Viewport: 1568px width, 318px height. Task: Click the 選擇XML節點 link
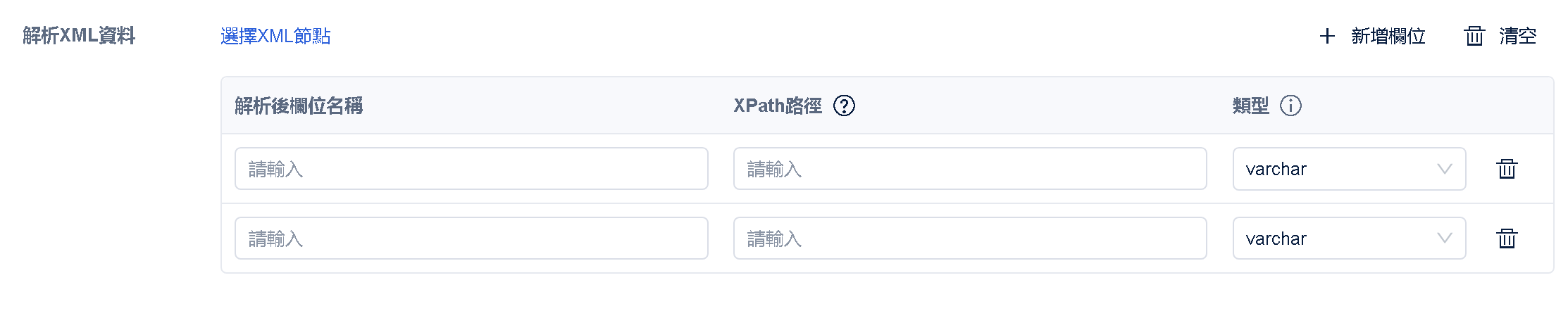275,36
